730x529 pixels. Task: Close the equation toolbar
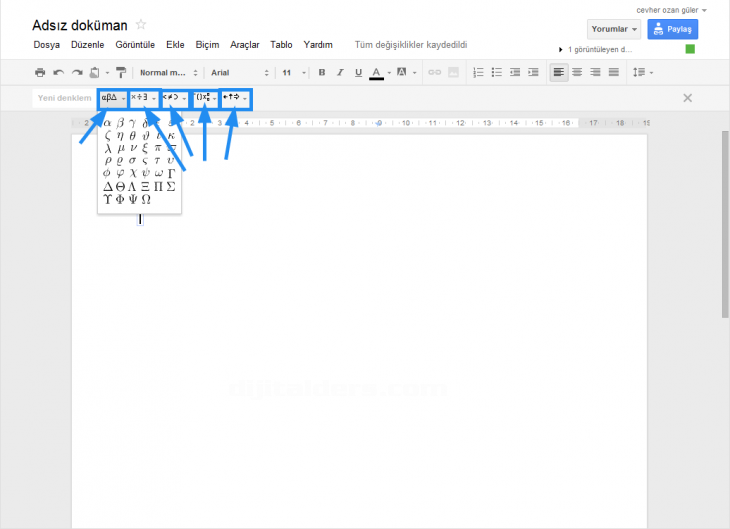pyautogui.click(x=688, y=98)
